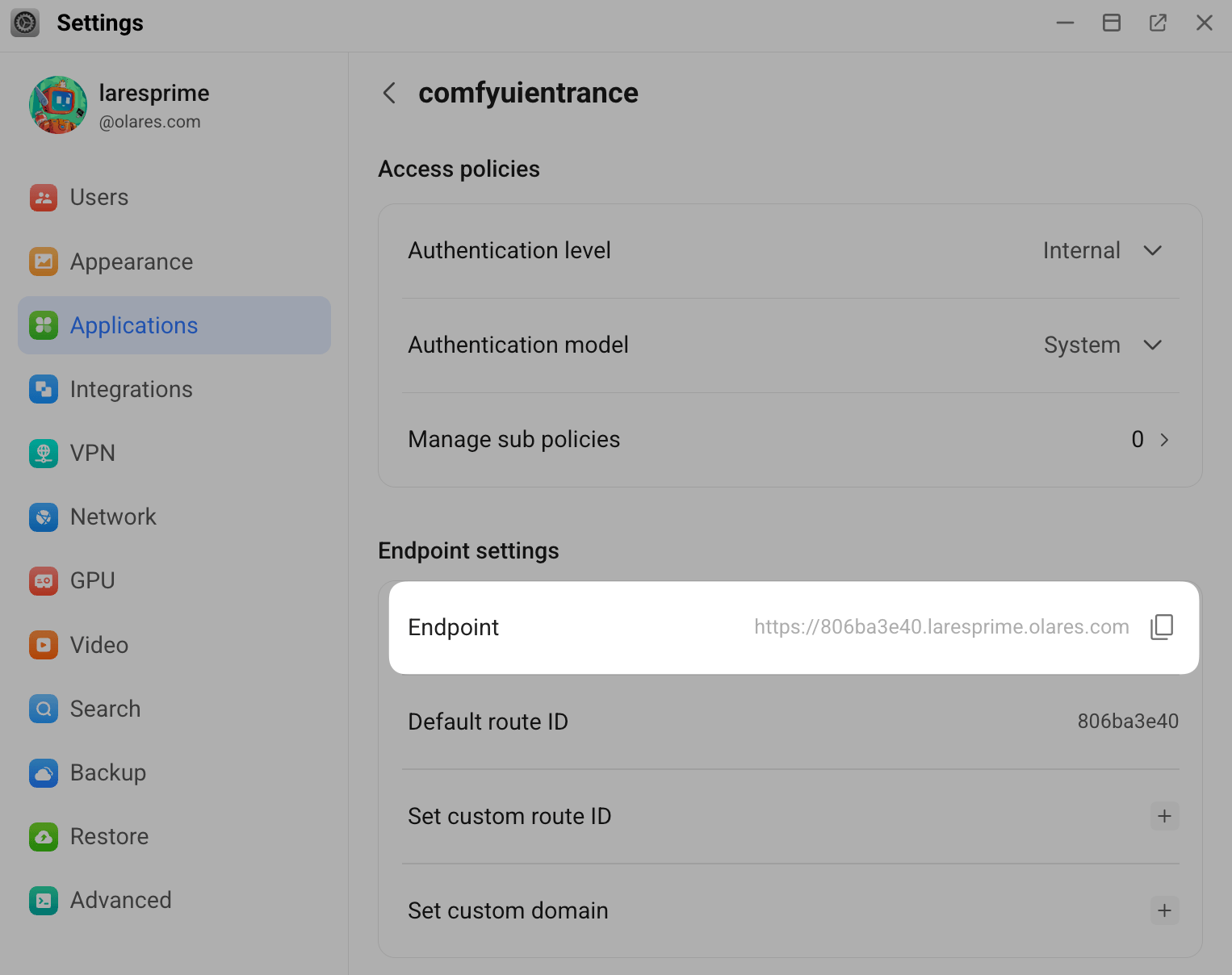
Task: Open the Authentication level dropdown
Action: click(1153, 250)
